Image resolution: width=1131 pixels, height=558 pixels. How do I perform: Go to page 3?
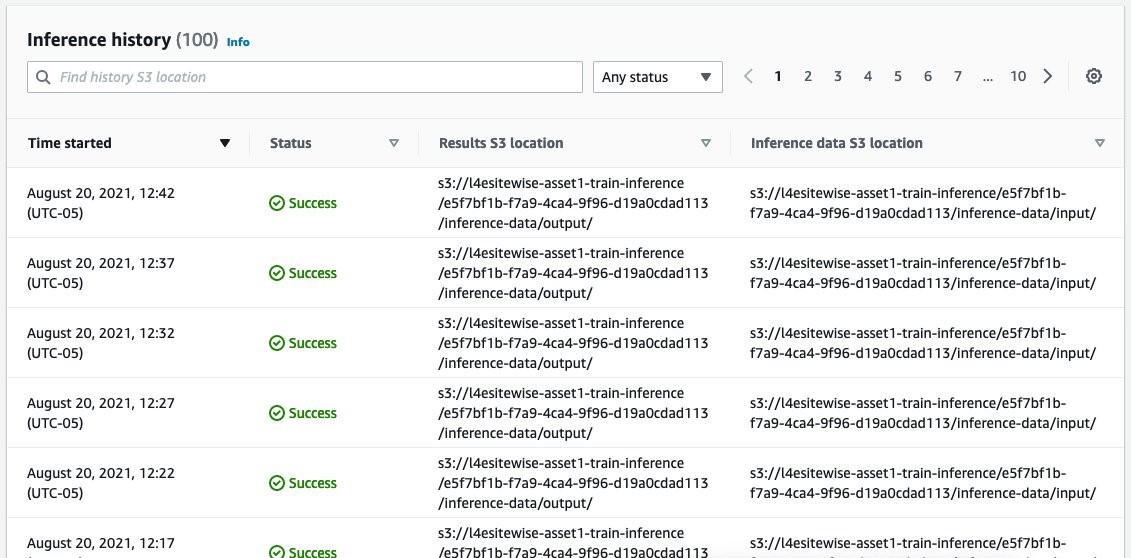[x=837, y=76]
